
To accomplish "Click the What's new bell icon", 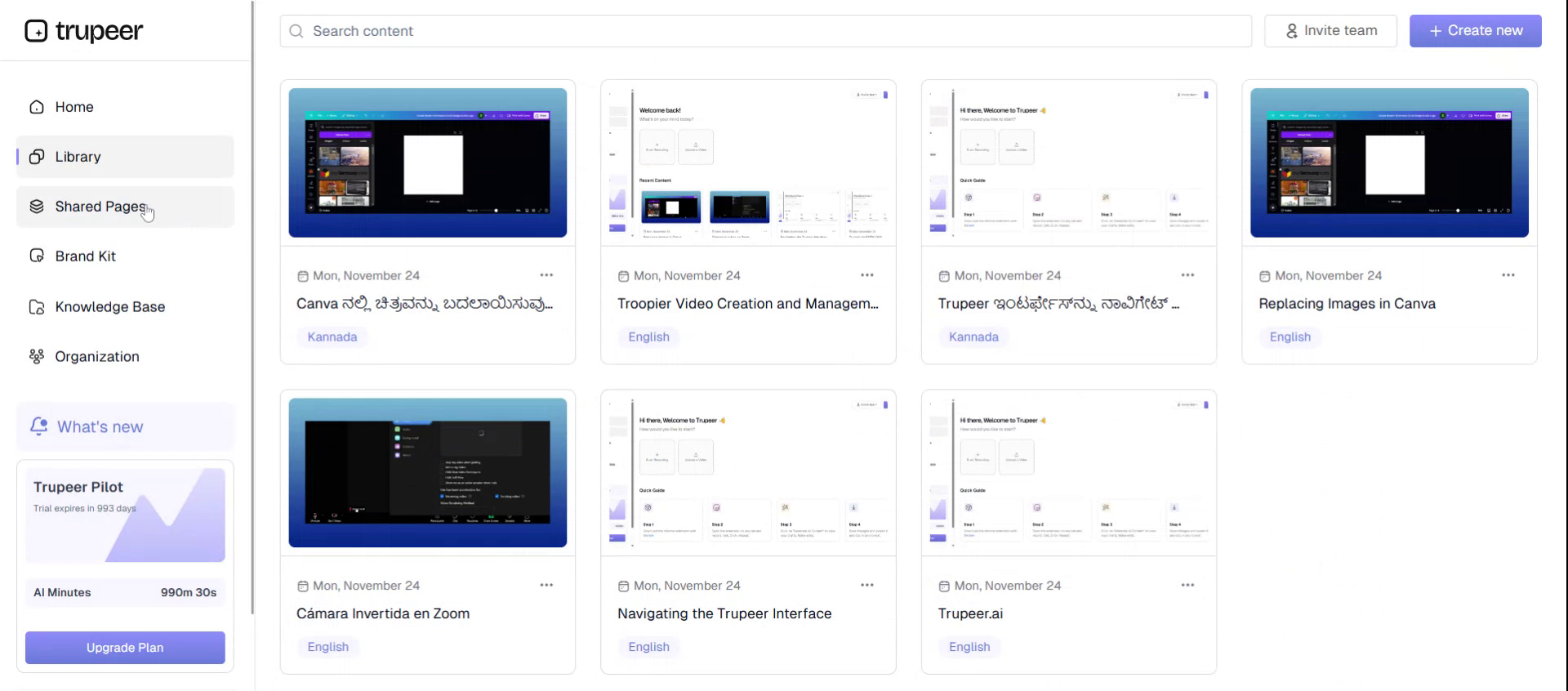I will 38,426.
